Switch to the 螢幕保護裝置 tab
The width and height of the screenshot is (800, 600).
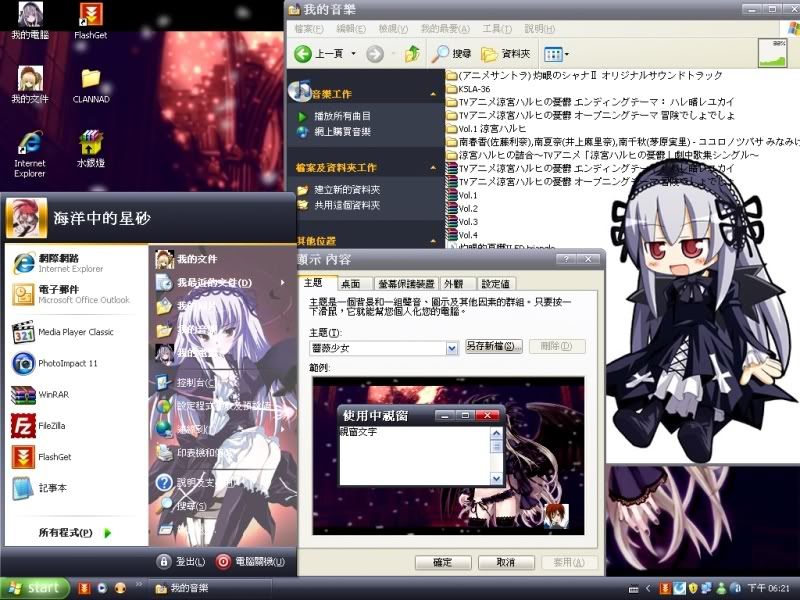click(x=406, y=284)
